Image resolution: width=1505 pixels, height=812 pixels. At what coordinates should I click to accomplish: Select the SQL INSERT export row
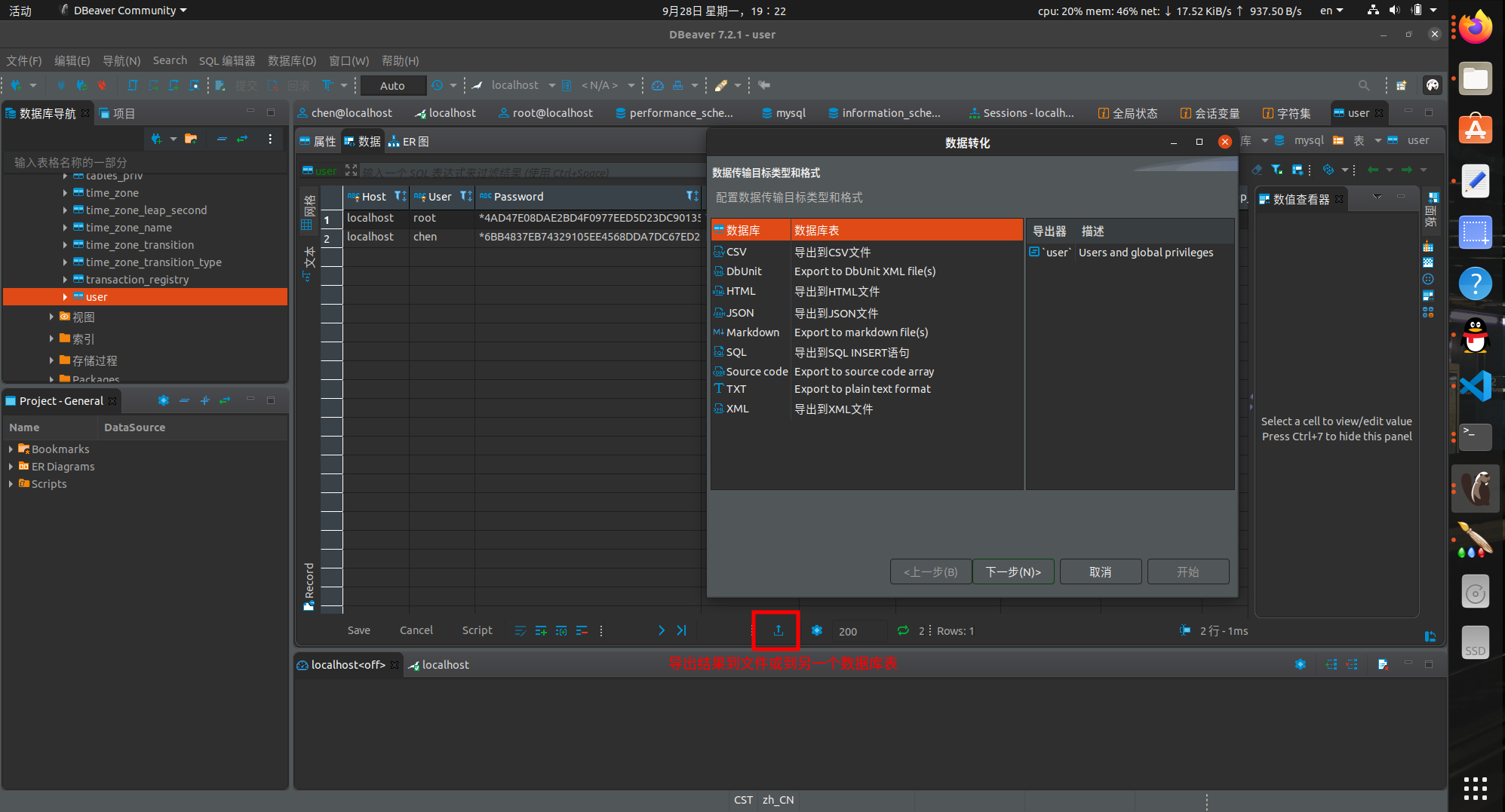pos(867,352)
